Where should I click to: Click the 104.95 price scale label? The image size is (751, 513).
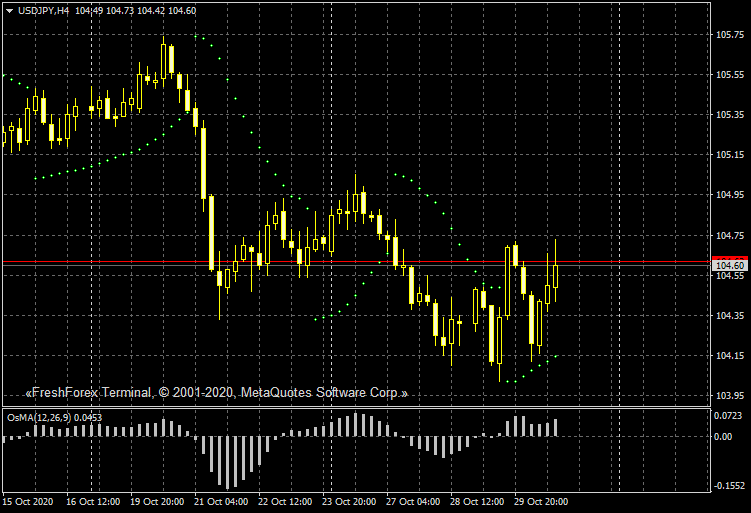pos(730,194)
